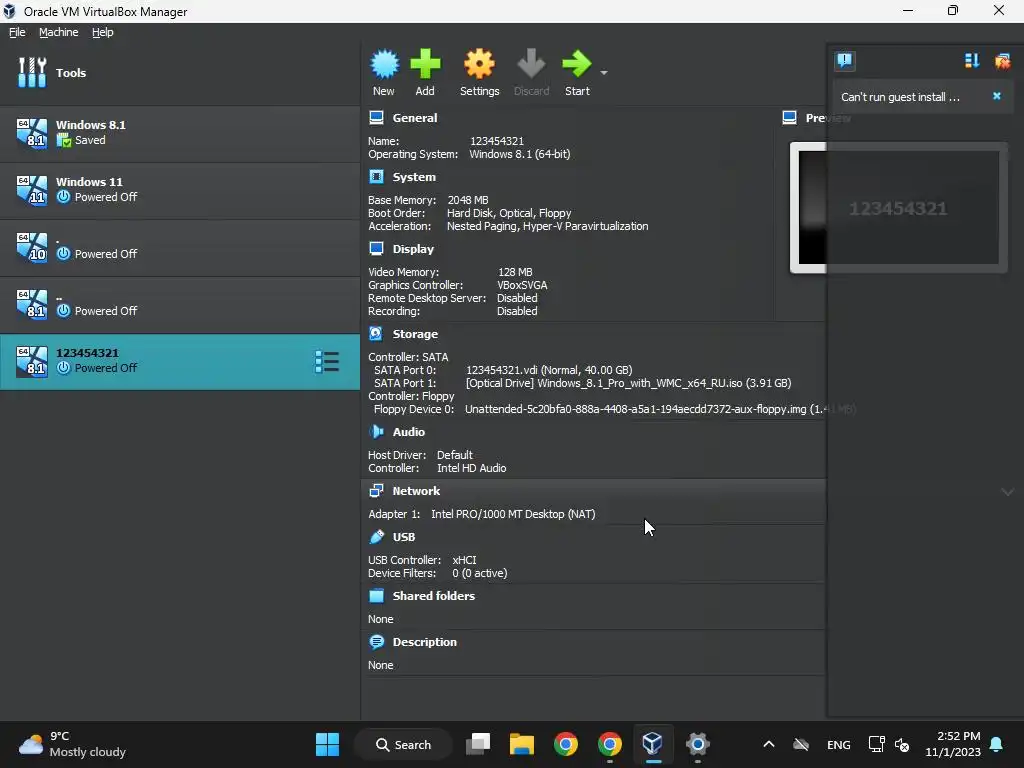Open Task View from taskbar
The height and width of the screenshot is (768, 1024).
pyautogui.click(x=478, y=744)
